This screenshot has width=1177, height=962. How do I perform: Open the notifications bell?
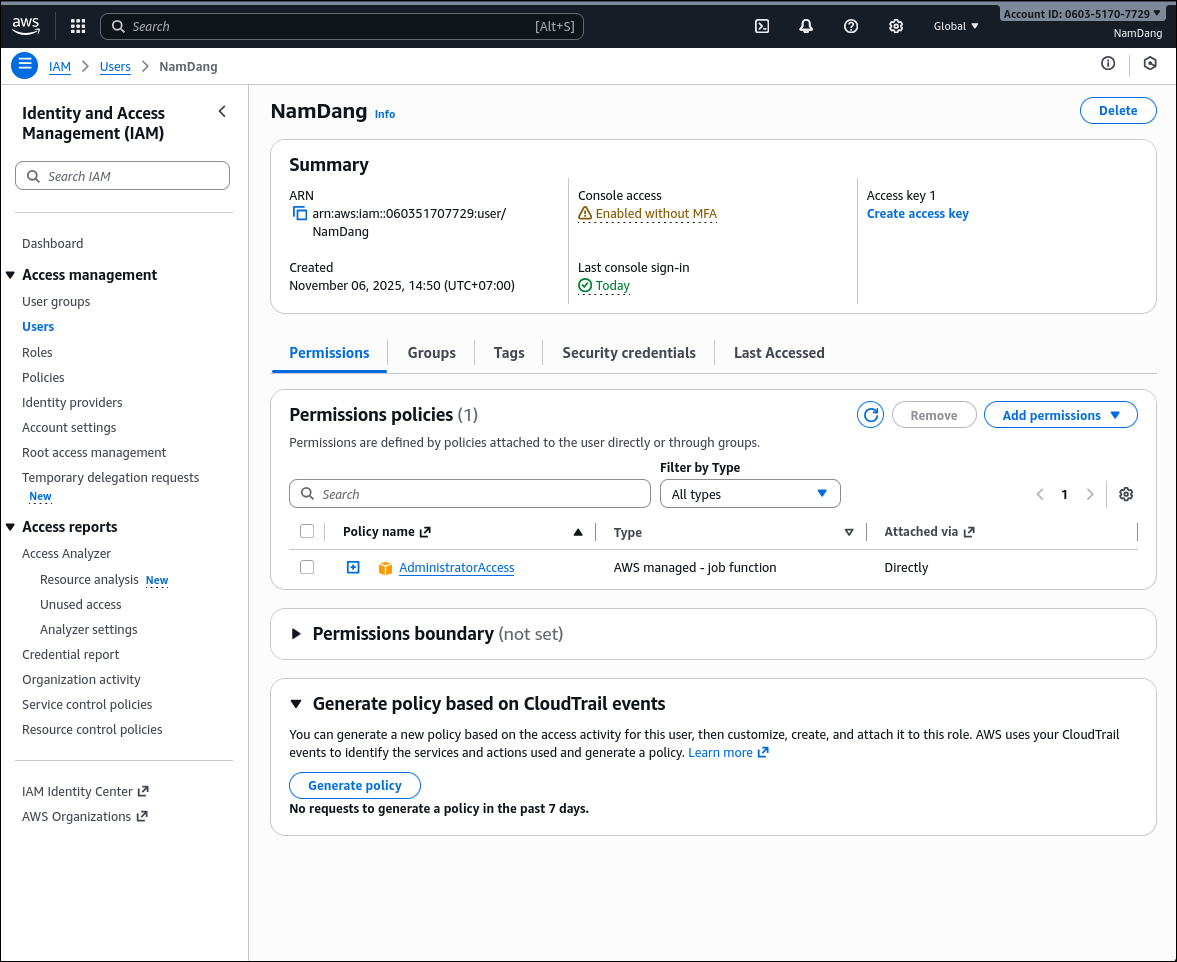tap(806, 26)
